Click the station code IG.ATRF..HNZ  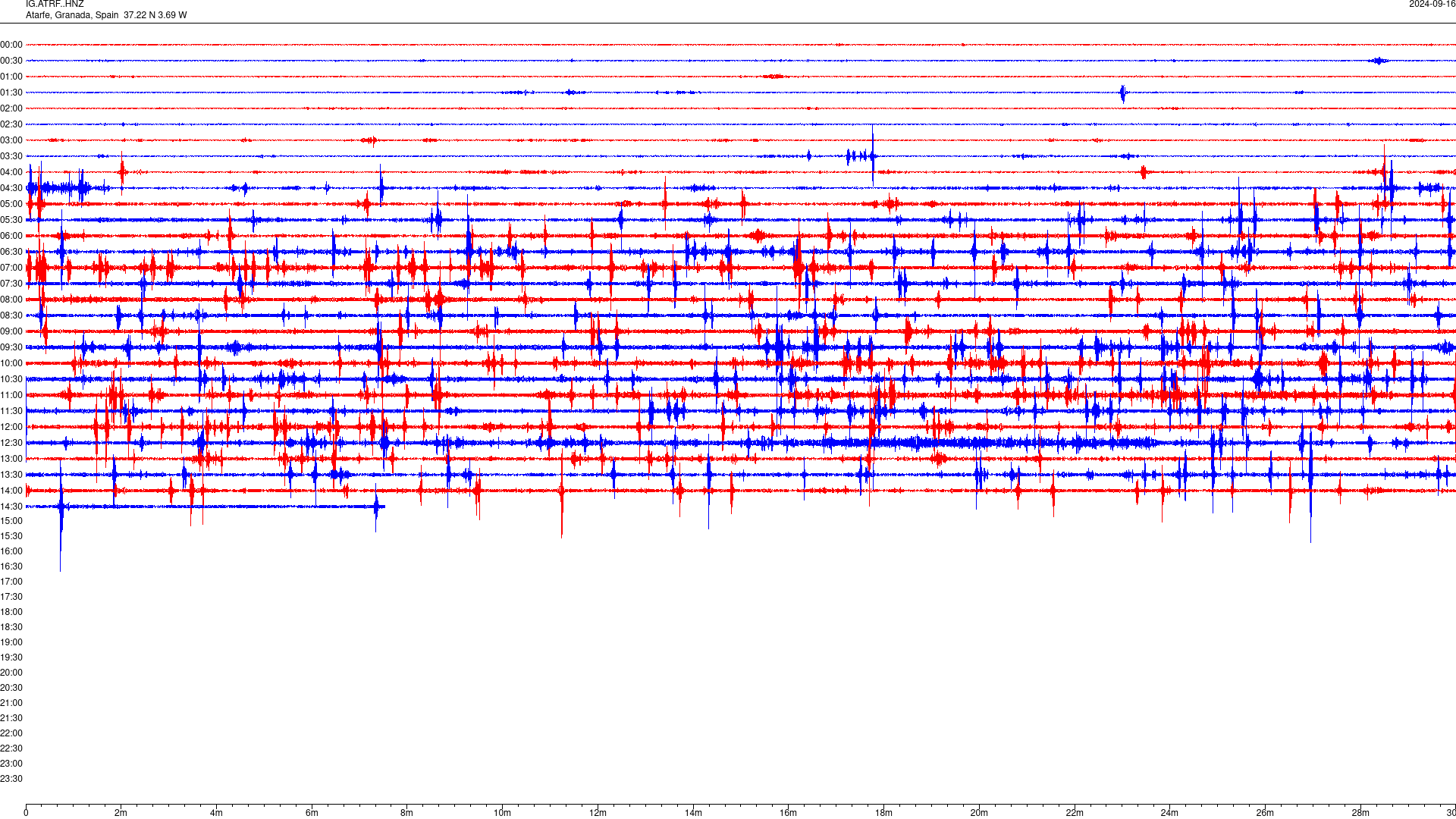click(x=55, y=4)
